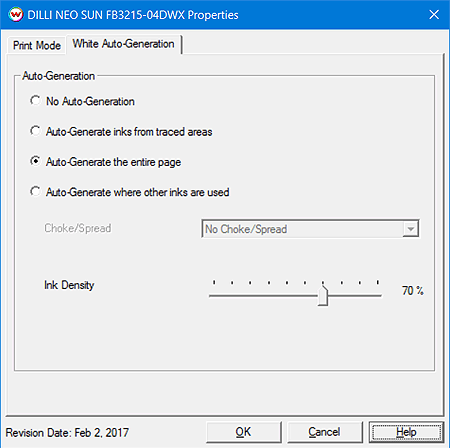
Task: Click the grayed-out Choke/Spread label
Action: coord(78,228)
